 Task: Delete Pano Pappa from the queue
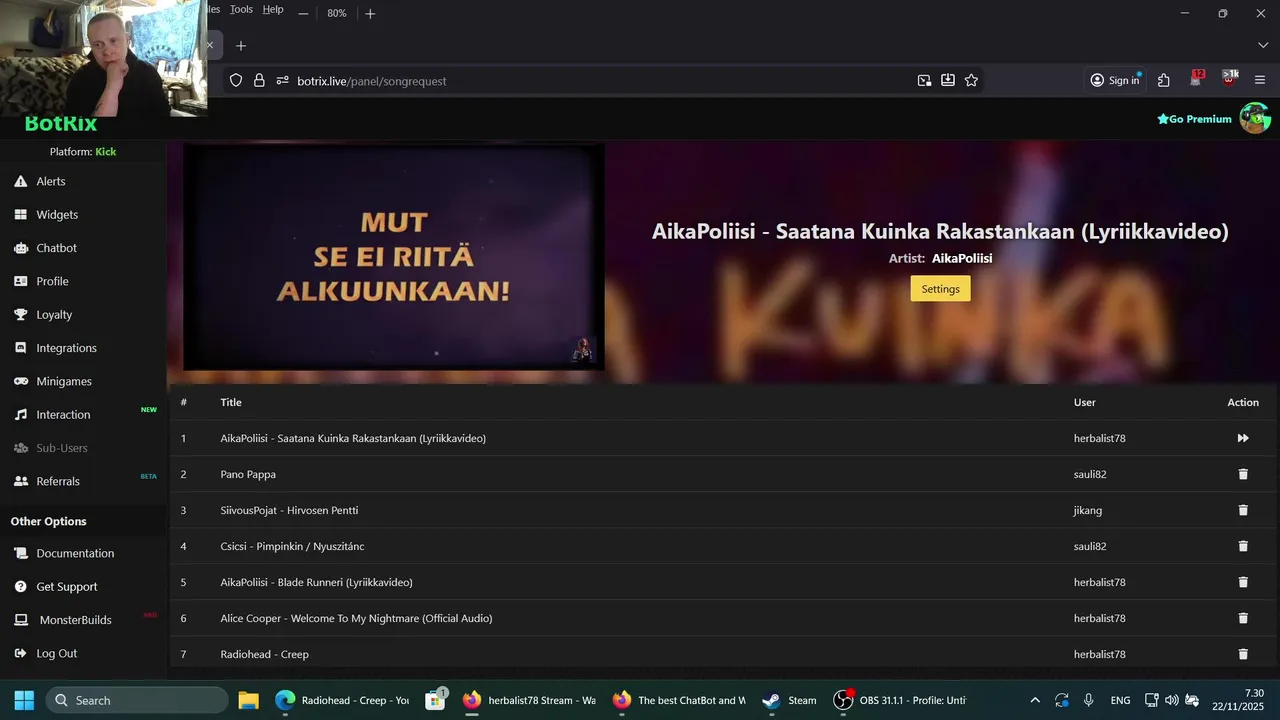point(1243,474)
